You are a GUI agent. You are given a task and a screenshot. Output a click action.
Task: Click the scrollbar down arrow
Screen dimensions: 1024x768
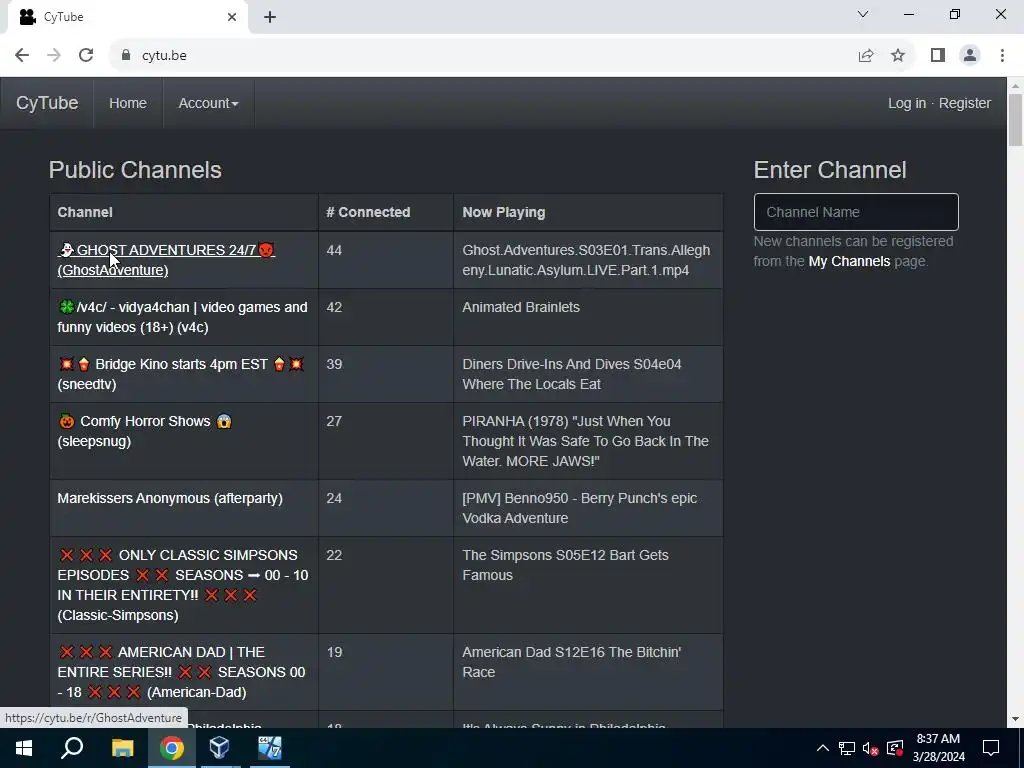(x=1016, y=719)
